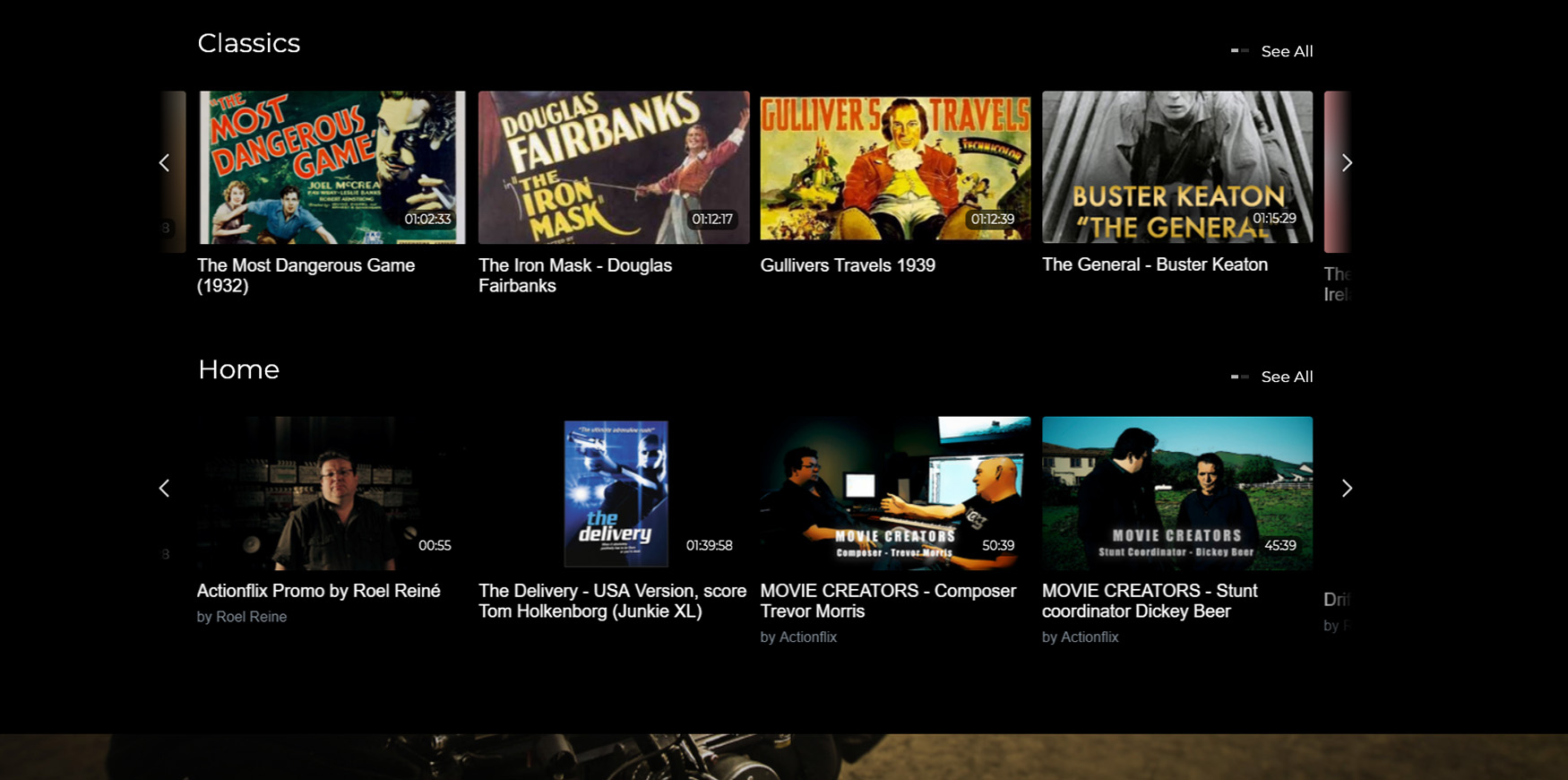Open Stunt Coordinator Dickey Beer thumbnail
Screen dimensions: 1568x780
tap(1177, 493)
